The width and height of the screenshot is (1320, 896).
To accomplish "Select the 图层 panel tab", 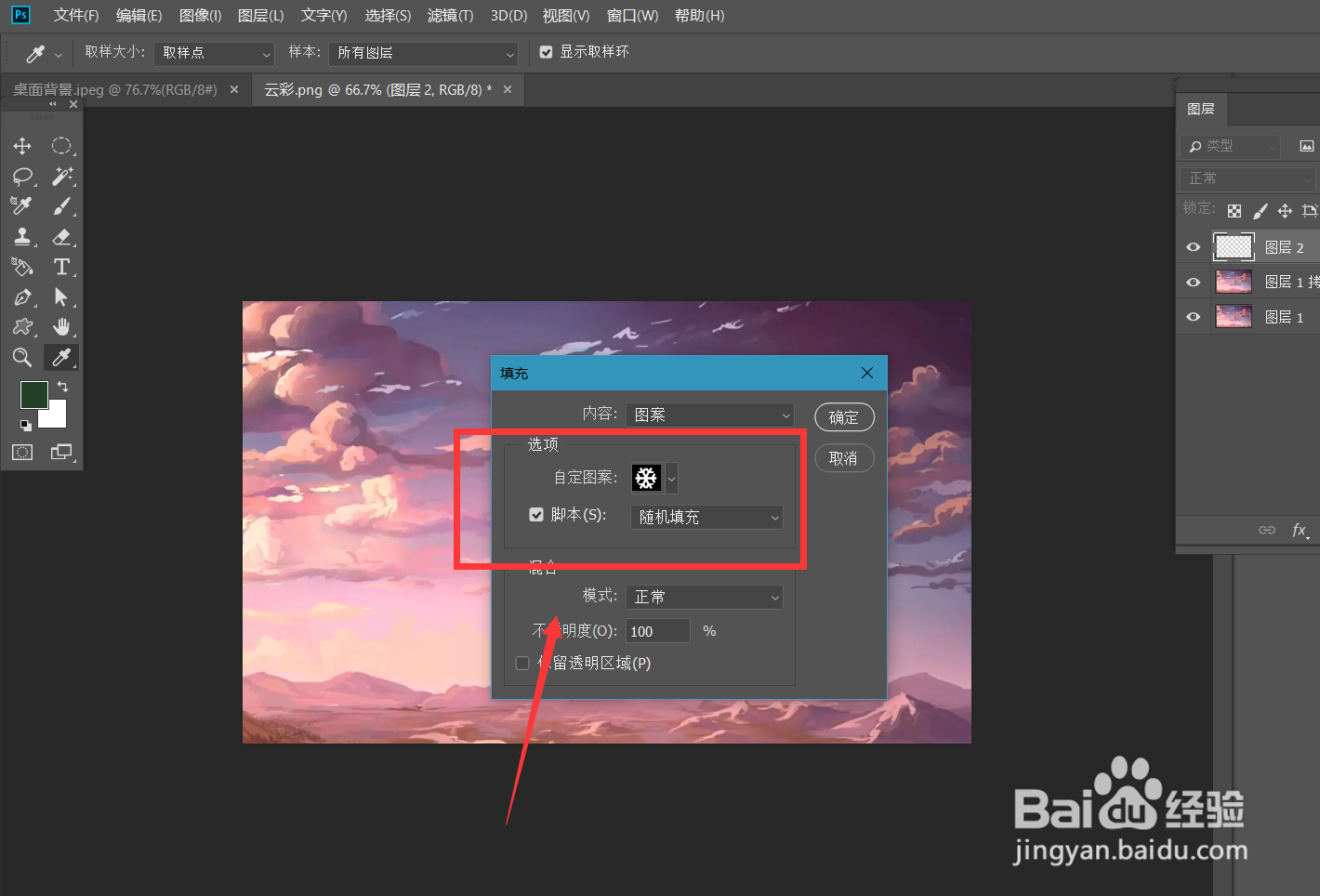I will 1201,109.
